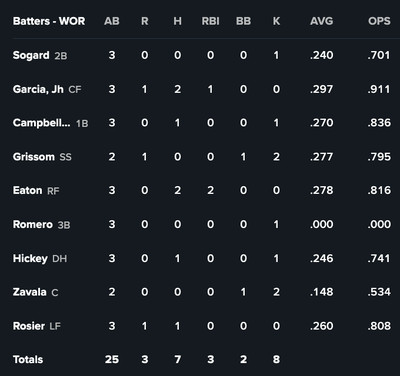Open Grissom player profile
The width and height of the screenshot is (400, 376).
(33, 157)
